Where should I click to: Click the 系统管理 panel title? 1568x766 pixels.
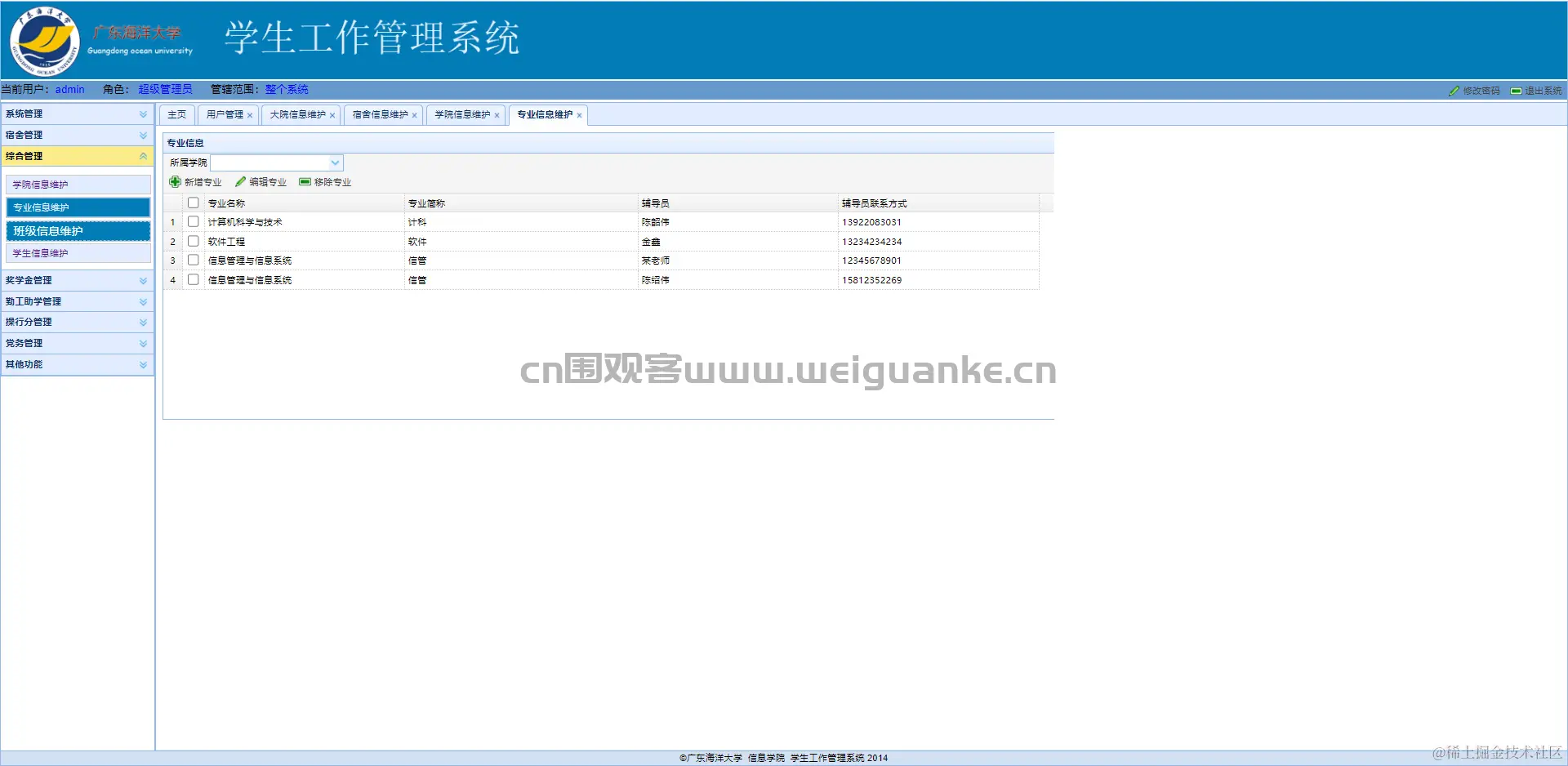point(24,114)
